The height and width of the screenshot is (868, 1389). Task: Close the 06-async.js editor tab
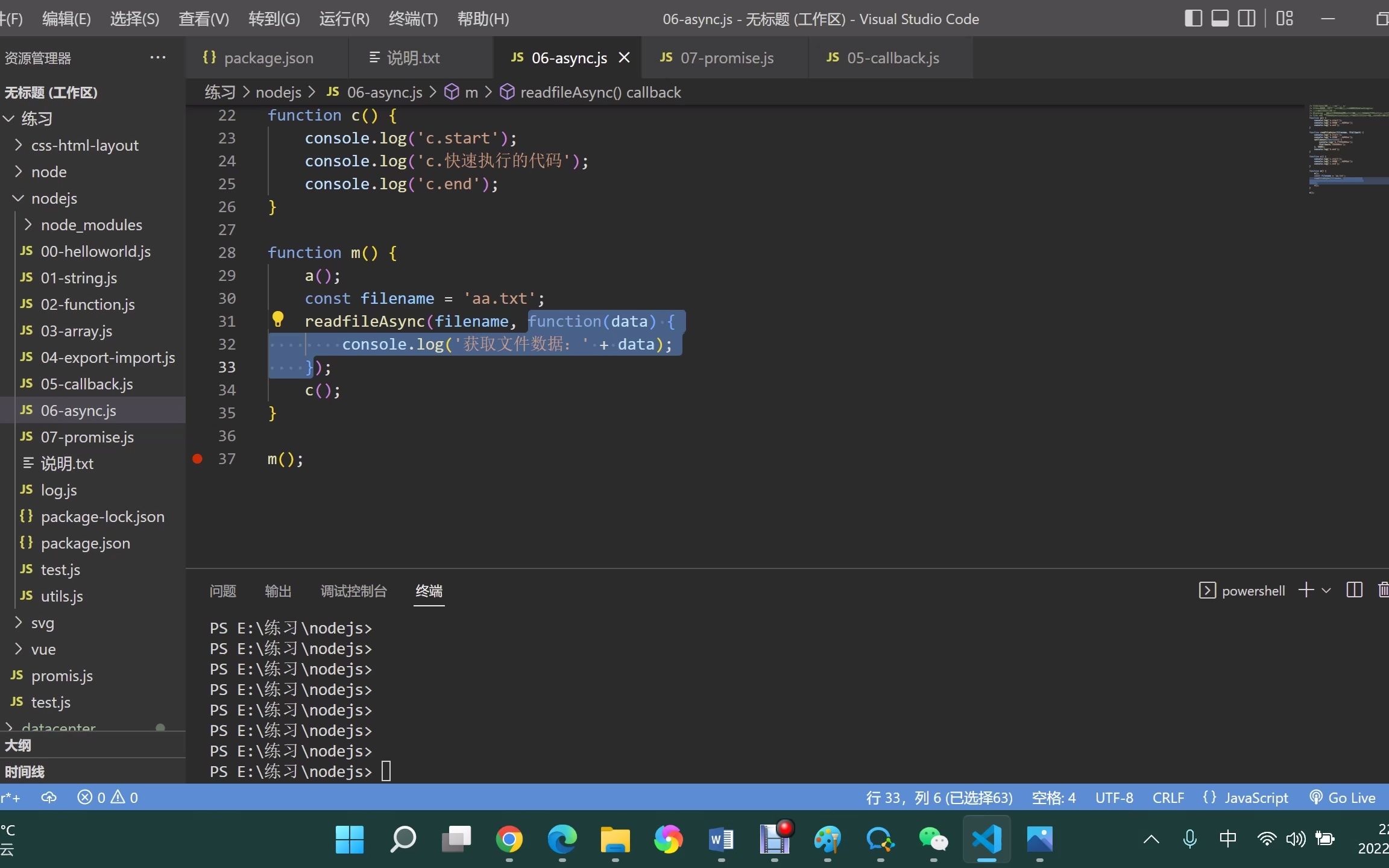625,58
